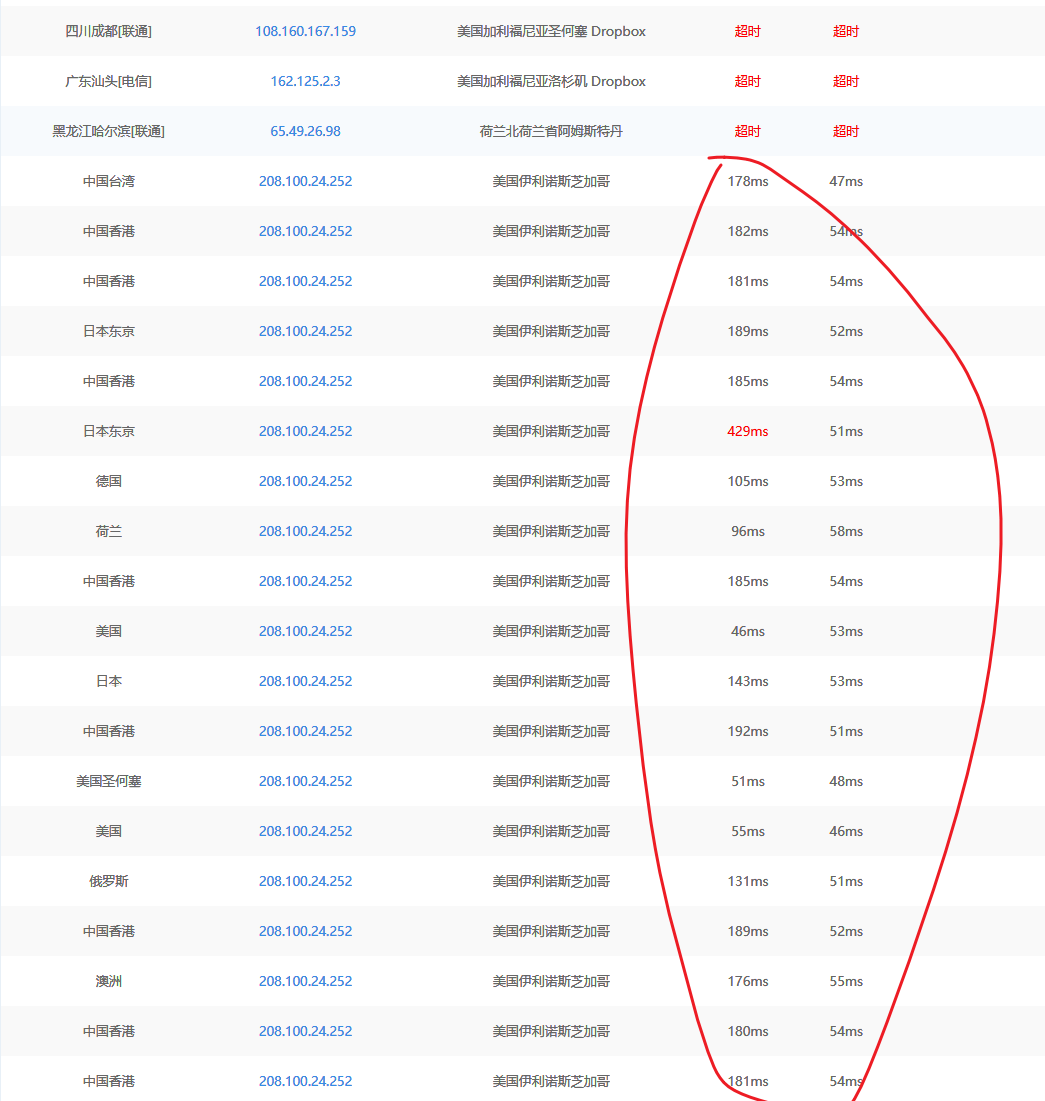The width and height of the screenshot is (1045, 1101).
Task: Click the IP link in the 日本东京 row
Action: click(305, 331)
